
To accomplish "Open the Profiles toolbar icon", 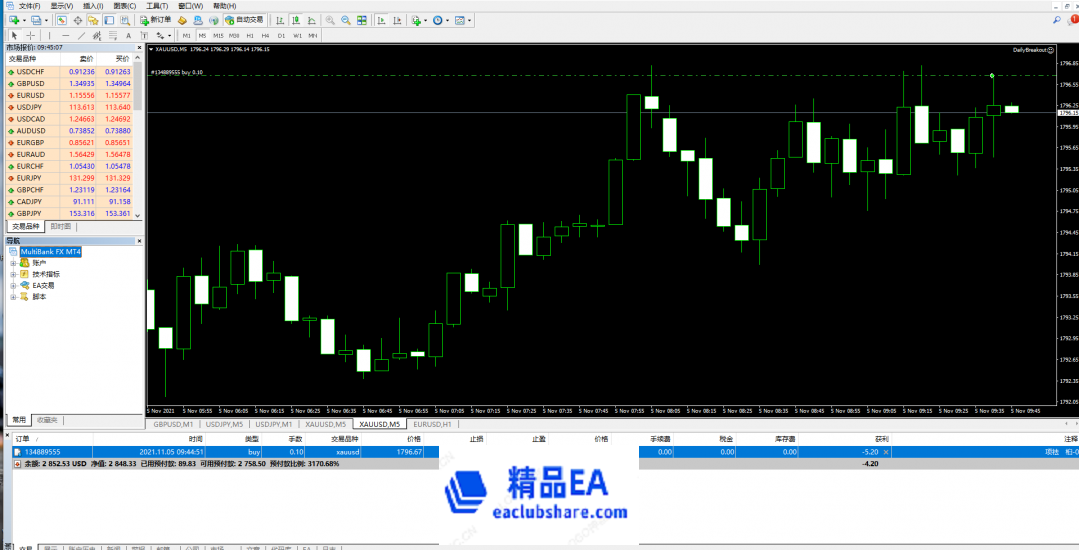I will (36, 20).
